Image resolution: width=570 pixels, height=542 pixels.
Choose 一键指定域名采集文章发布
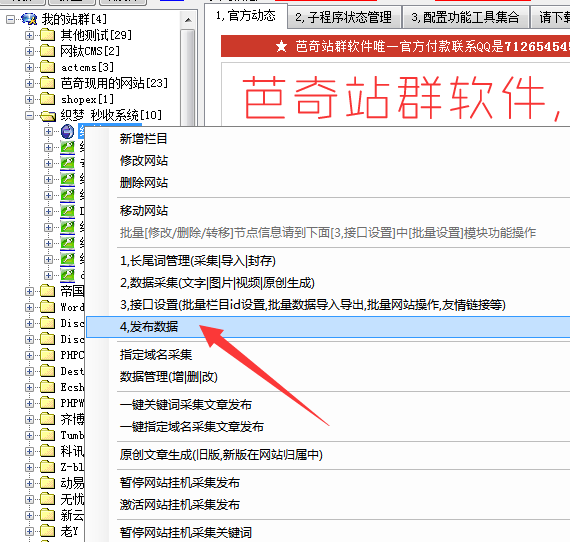pyautogui.click(x=192, y=426)
